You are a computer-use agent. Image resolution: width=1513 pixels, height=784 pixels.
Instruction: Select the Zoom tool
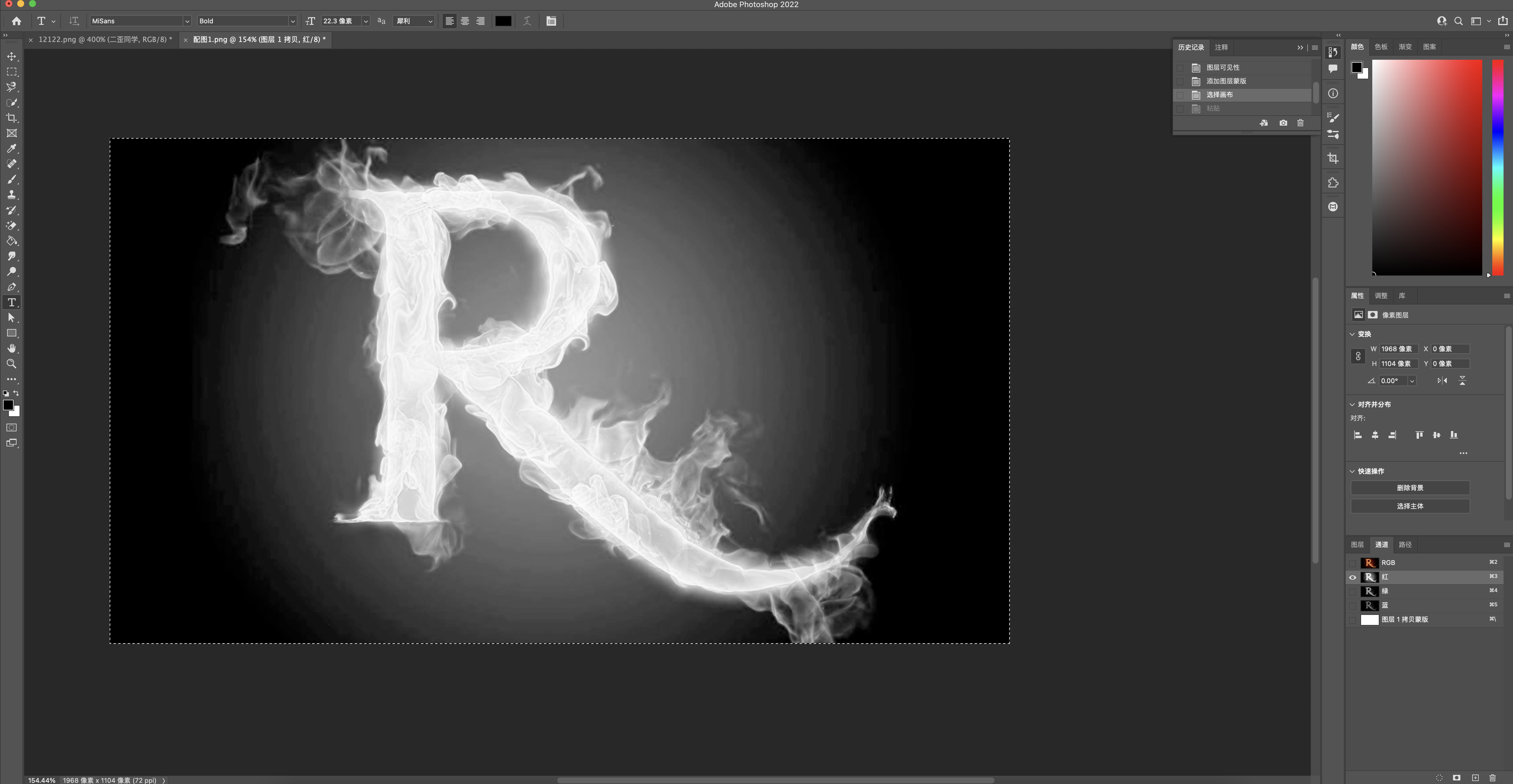click(x=11, y=364)
